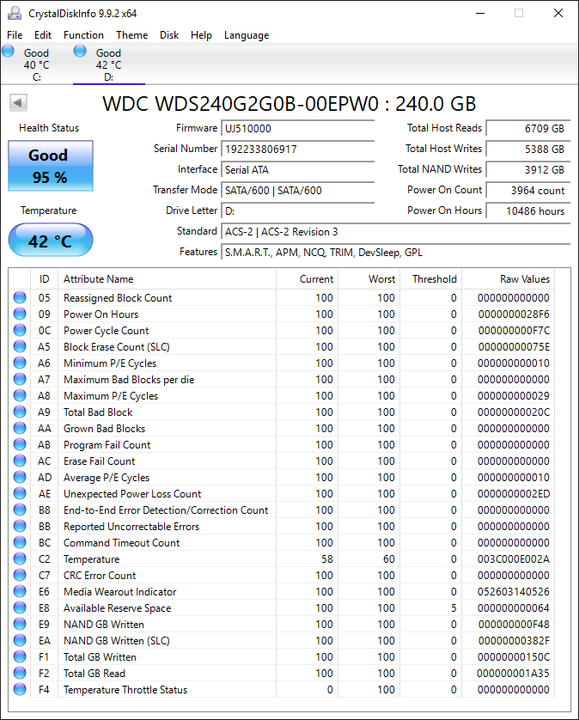The width and height of the screenshot is (579, 720).
Task: Click the previous disk arrow icon
Action: (x=18, y=102)
